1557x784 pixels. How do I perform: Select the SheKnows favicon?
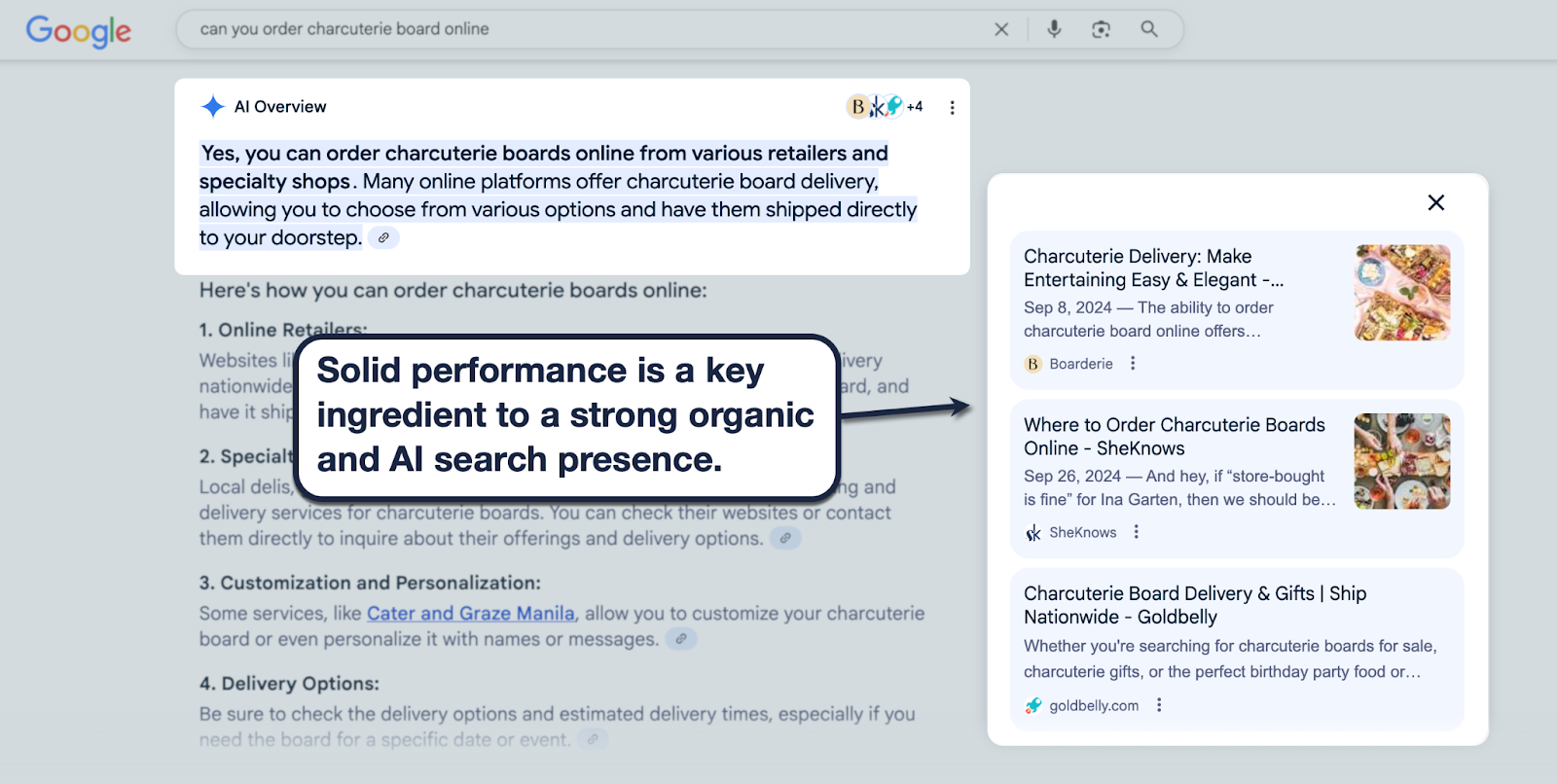[x=1033, y=532]
